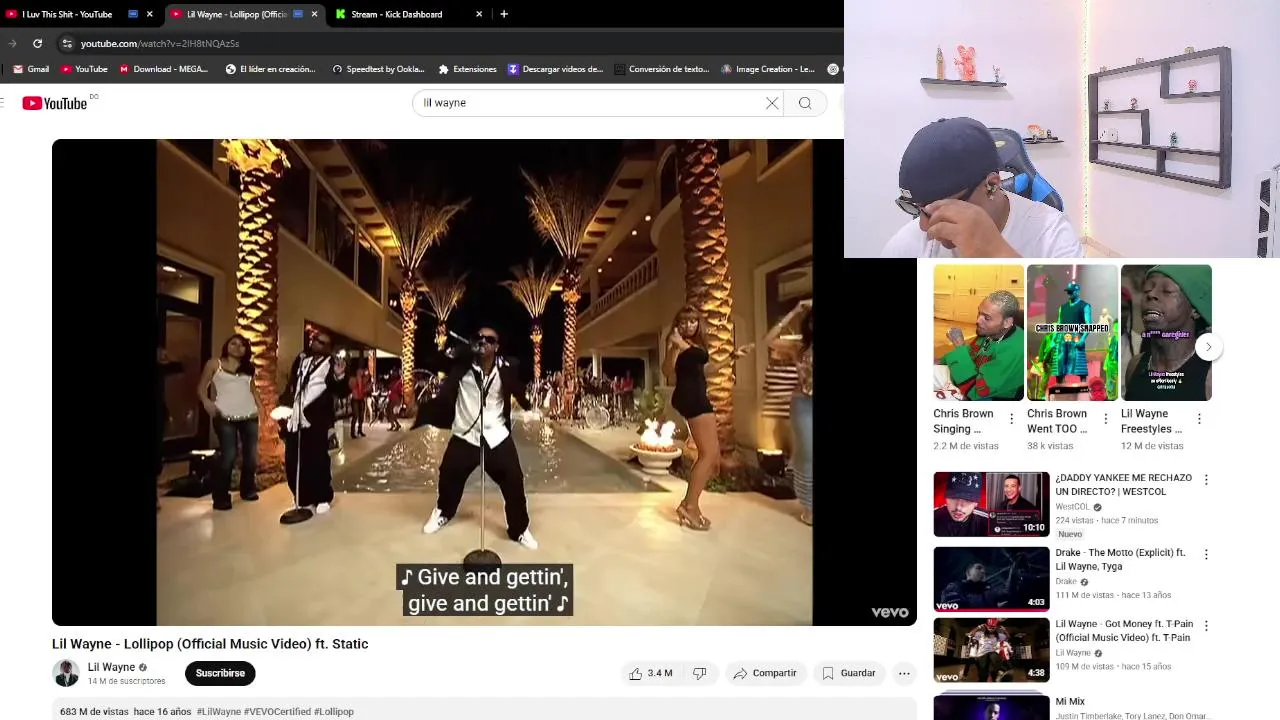The image size is (1280, 720).
Task: Click the magnifier search button
Action: point(805,103)
